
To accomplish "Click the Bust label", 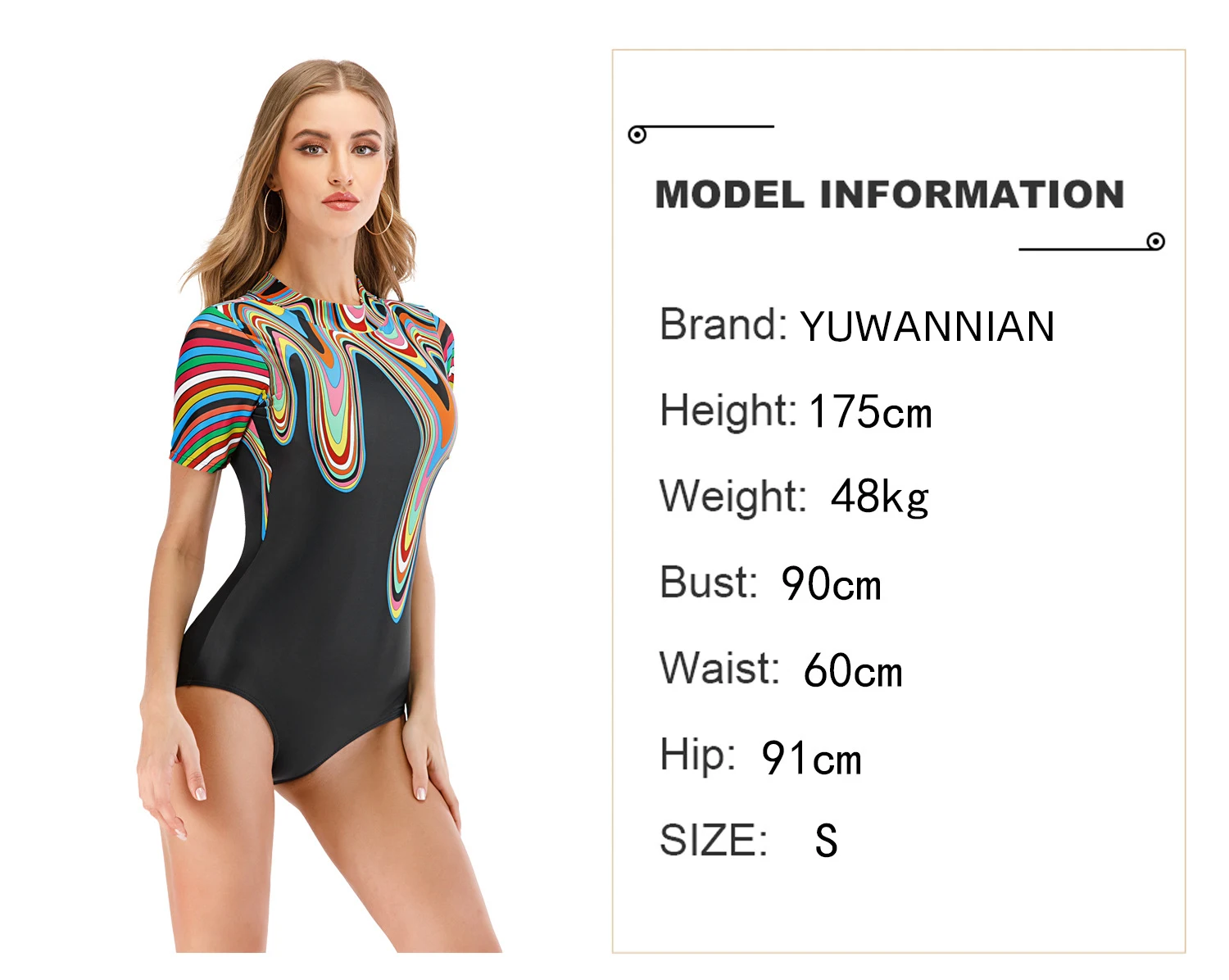I will click(709, 583).
